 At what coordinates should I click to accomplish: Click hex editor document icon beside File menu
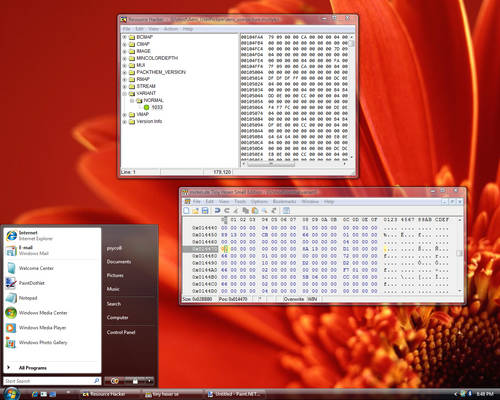pos(188,202)
